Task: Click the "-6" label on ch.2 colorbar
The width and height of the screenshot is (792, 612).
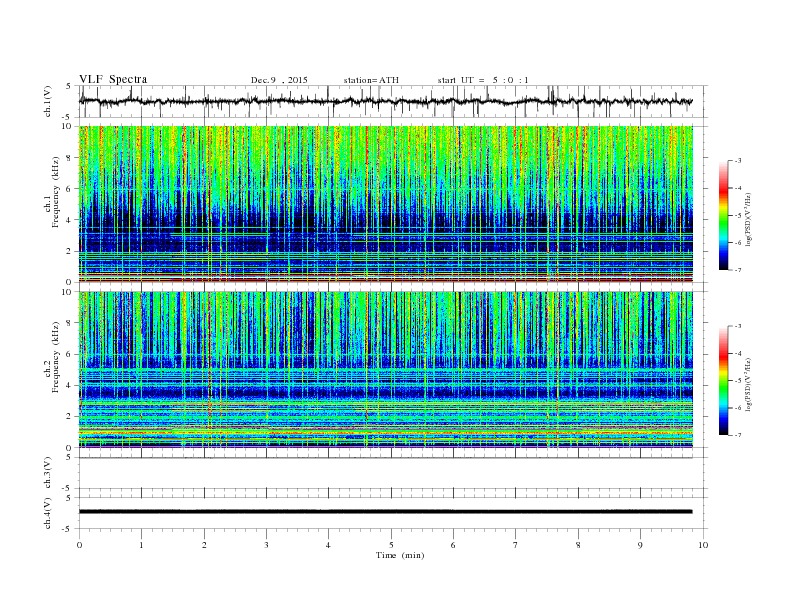Action: pos(738,408)
